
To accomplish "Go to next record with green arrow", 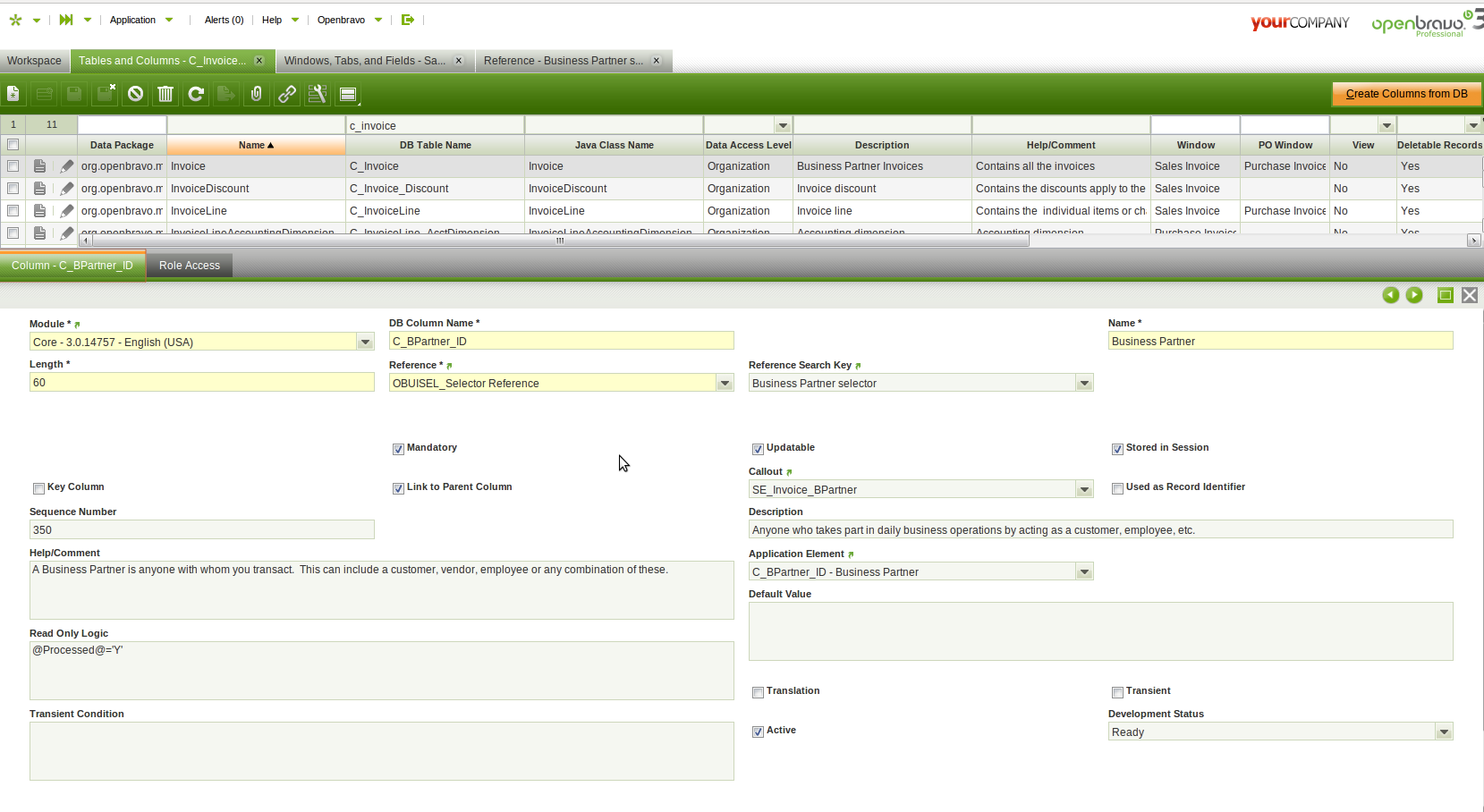I will tap(1414, 295).
